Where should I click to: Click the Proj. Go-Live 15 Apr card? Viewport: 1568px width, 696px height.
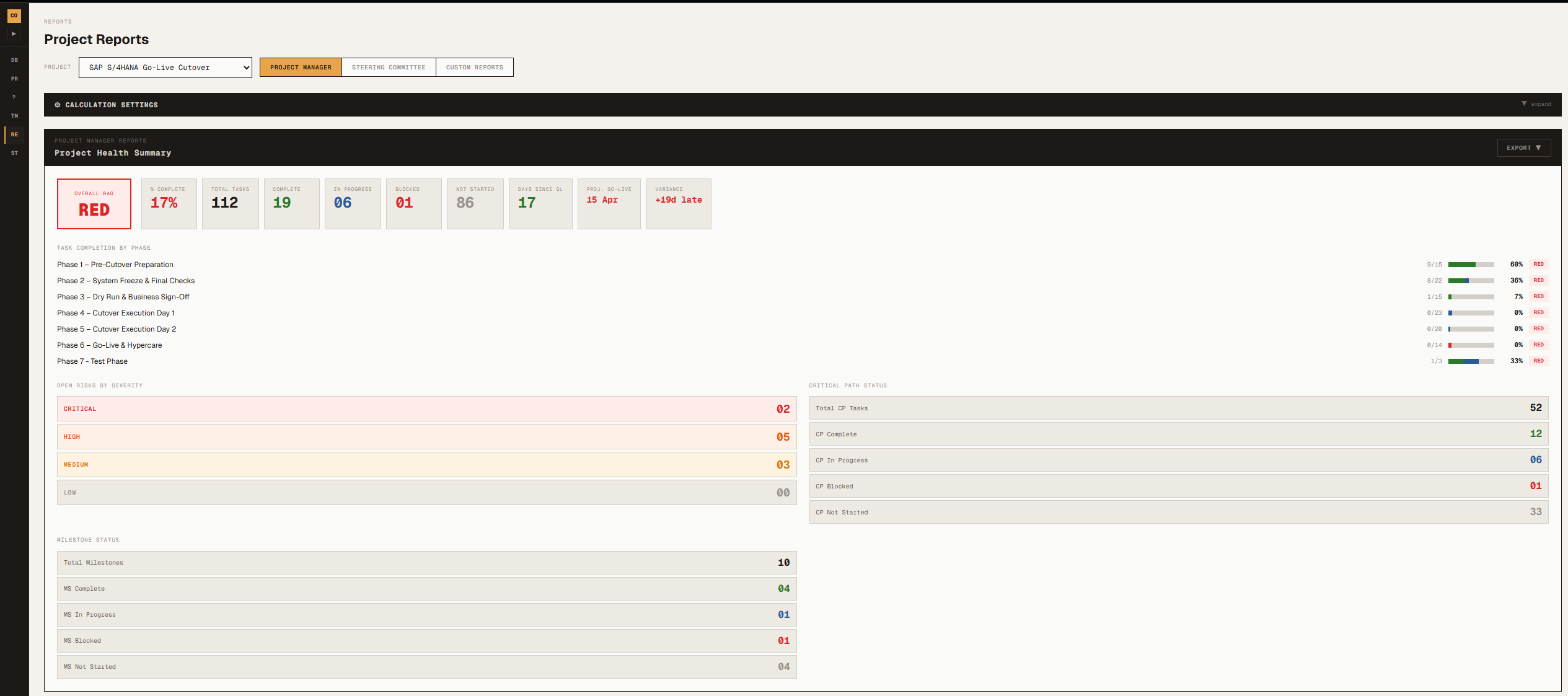[609, 204]
